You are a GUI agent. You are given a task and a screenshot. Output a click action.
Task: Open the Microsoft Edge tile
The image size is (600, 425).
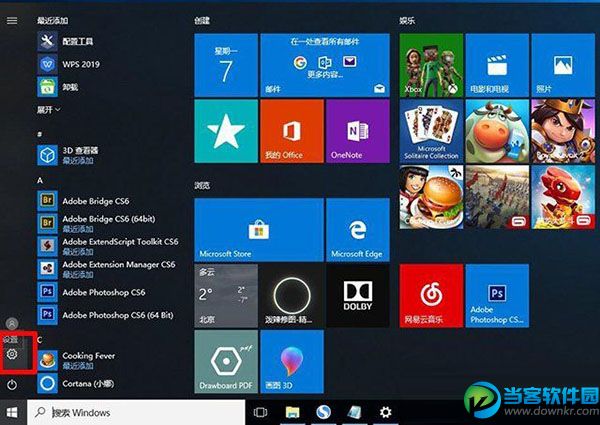[358, 230]
